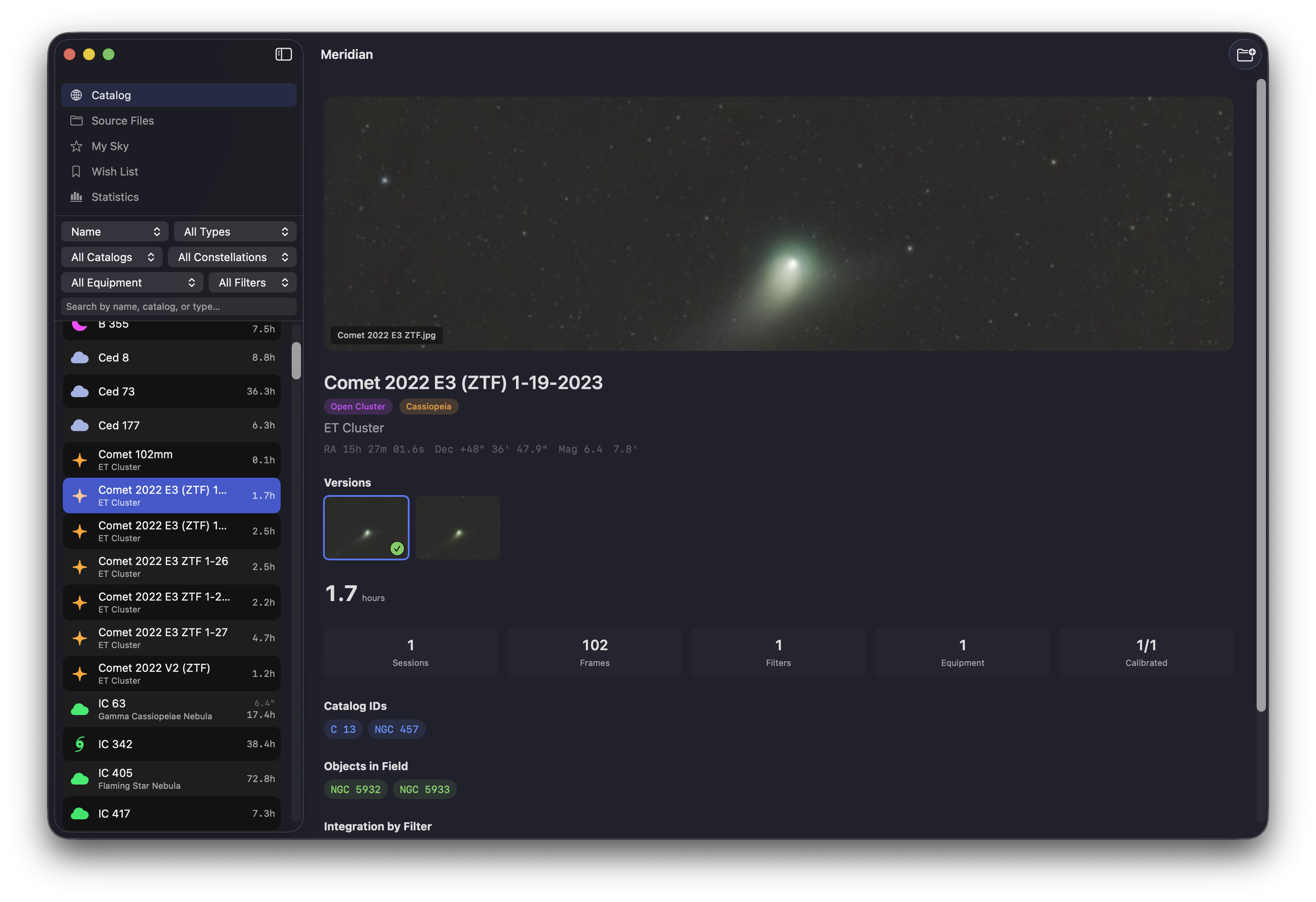Click the cloud icon beside Ced 8
This screenshot has width=1316, height=902.
[79, 357]
